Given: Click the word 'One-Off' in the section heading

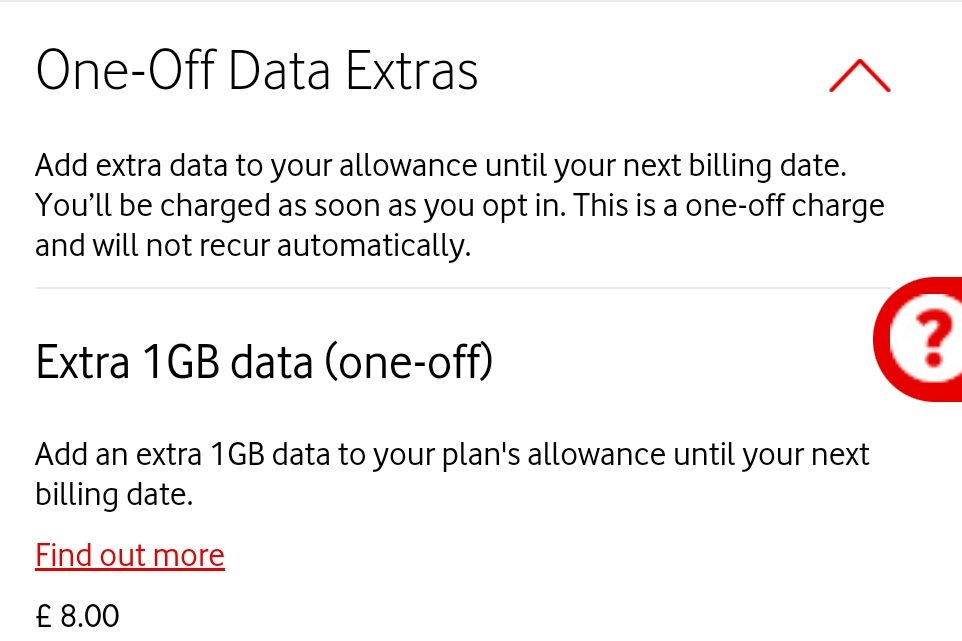Looking at the screenshot, I should (x=126, y=70).
